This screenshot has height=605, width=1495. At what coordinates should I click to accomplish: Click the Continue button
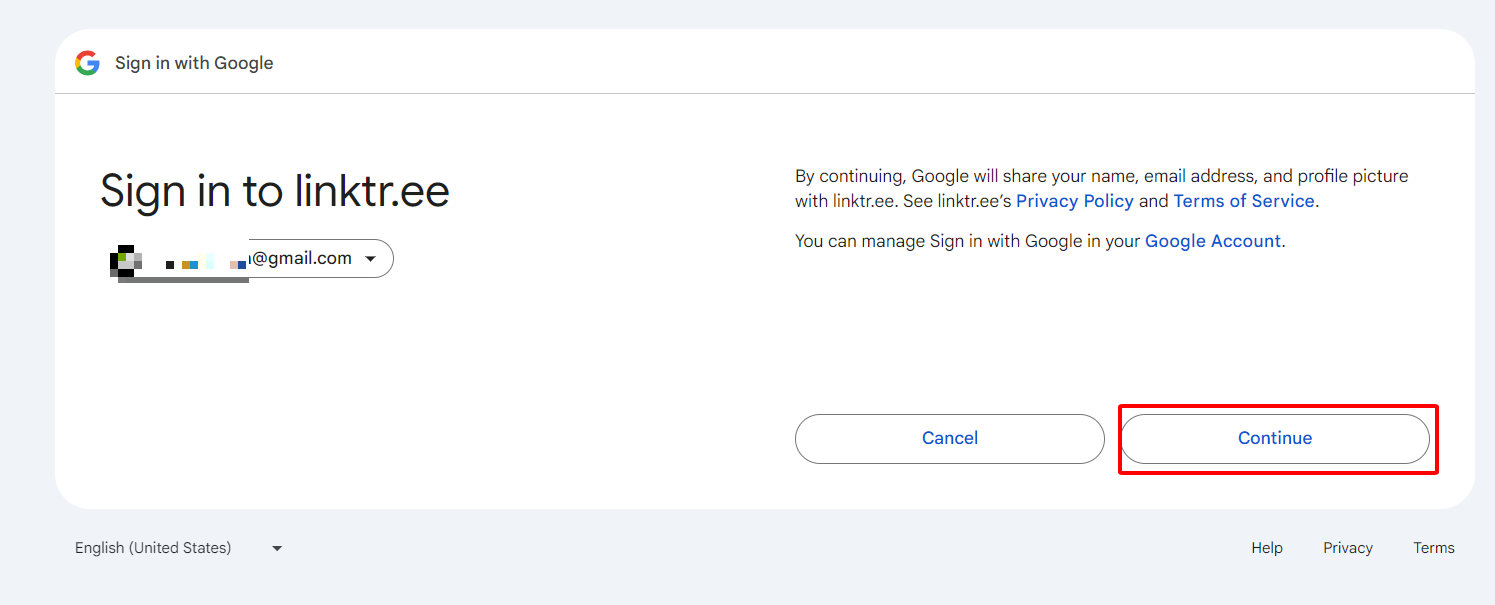pos(1274,438)
